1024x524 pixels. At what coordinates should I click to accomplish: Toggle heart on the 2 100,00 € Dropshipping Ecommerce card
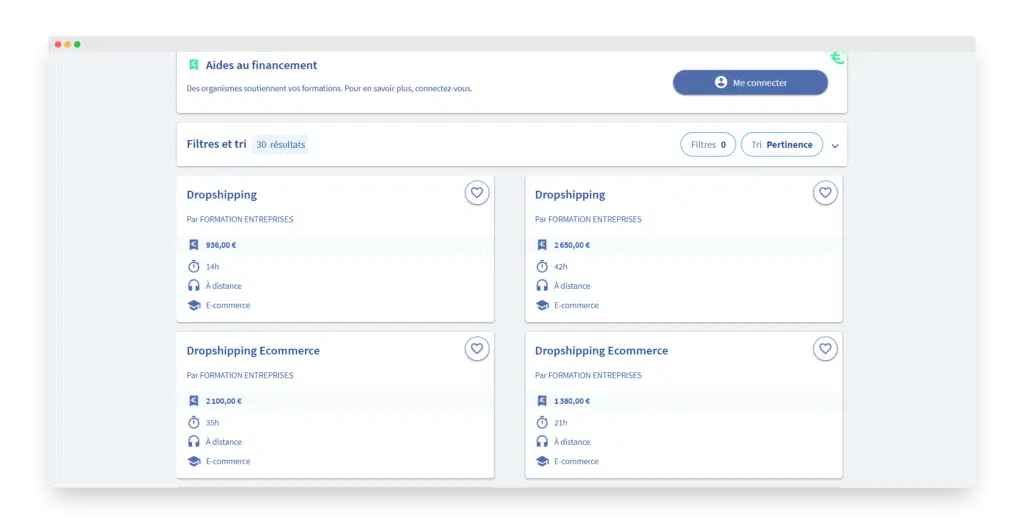tap(477, 349)
